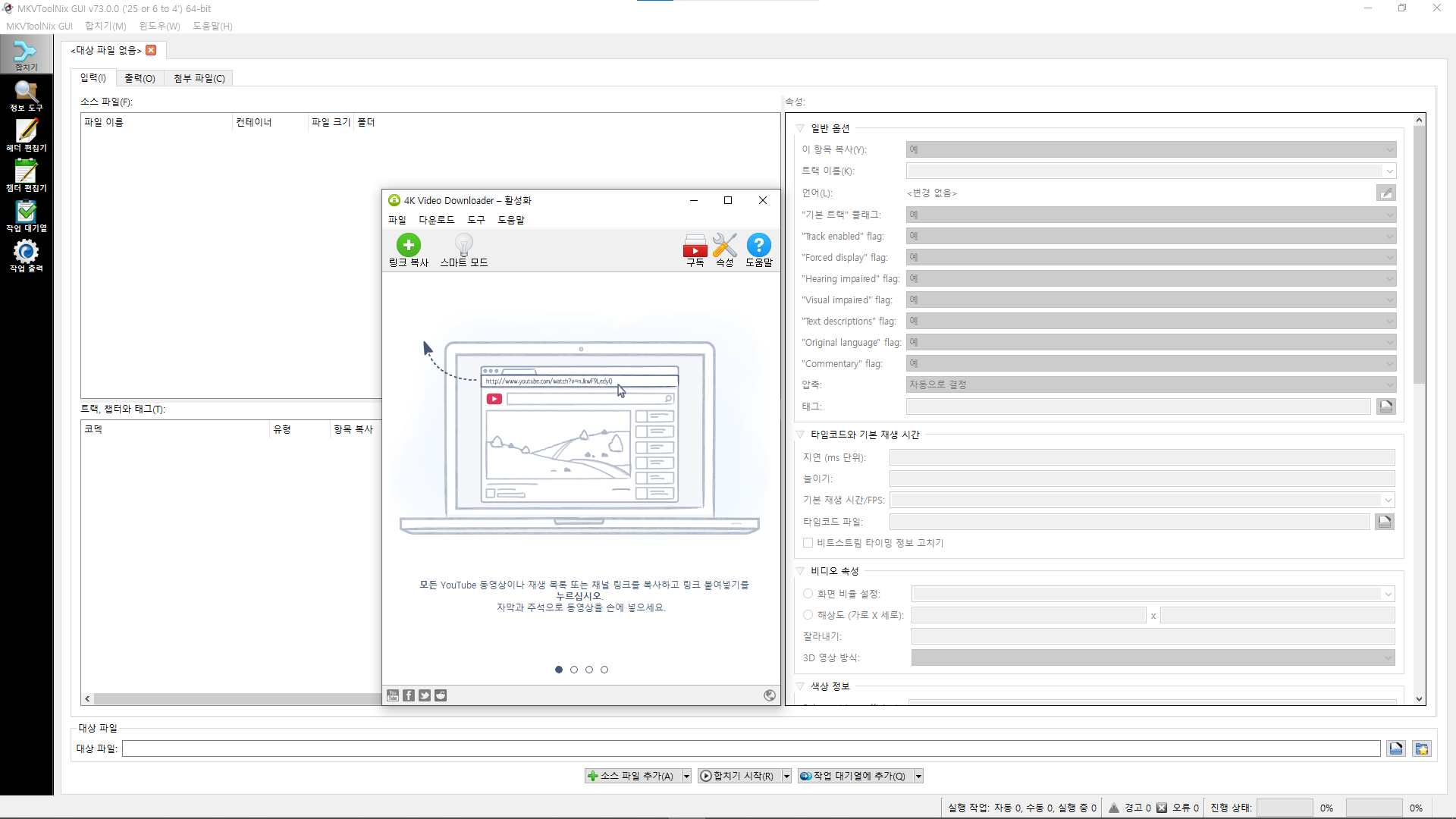The image size is (1456, 819).
Task: Open dropdown arrow beside 소스 파일 추가
Action: pyautogui.click(x=686, y=776)
